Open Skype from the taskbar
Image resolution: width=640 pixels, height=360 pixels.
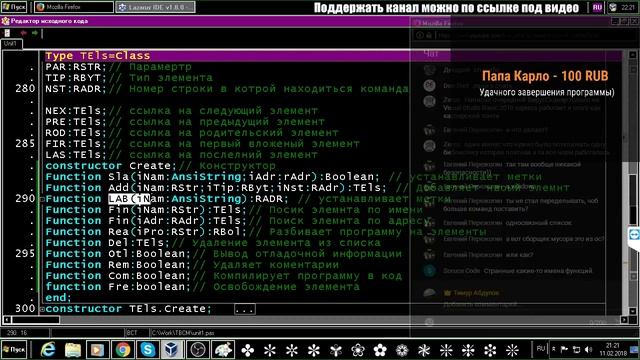point(147,350)
